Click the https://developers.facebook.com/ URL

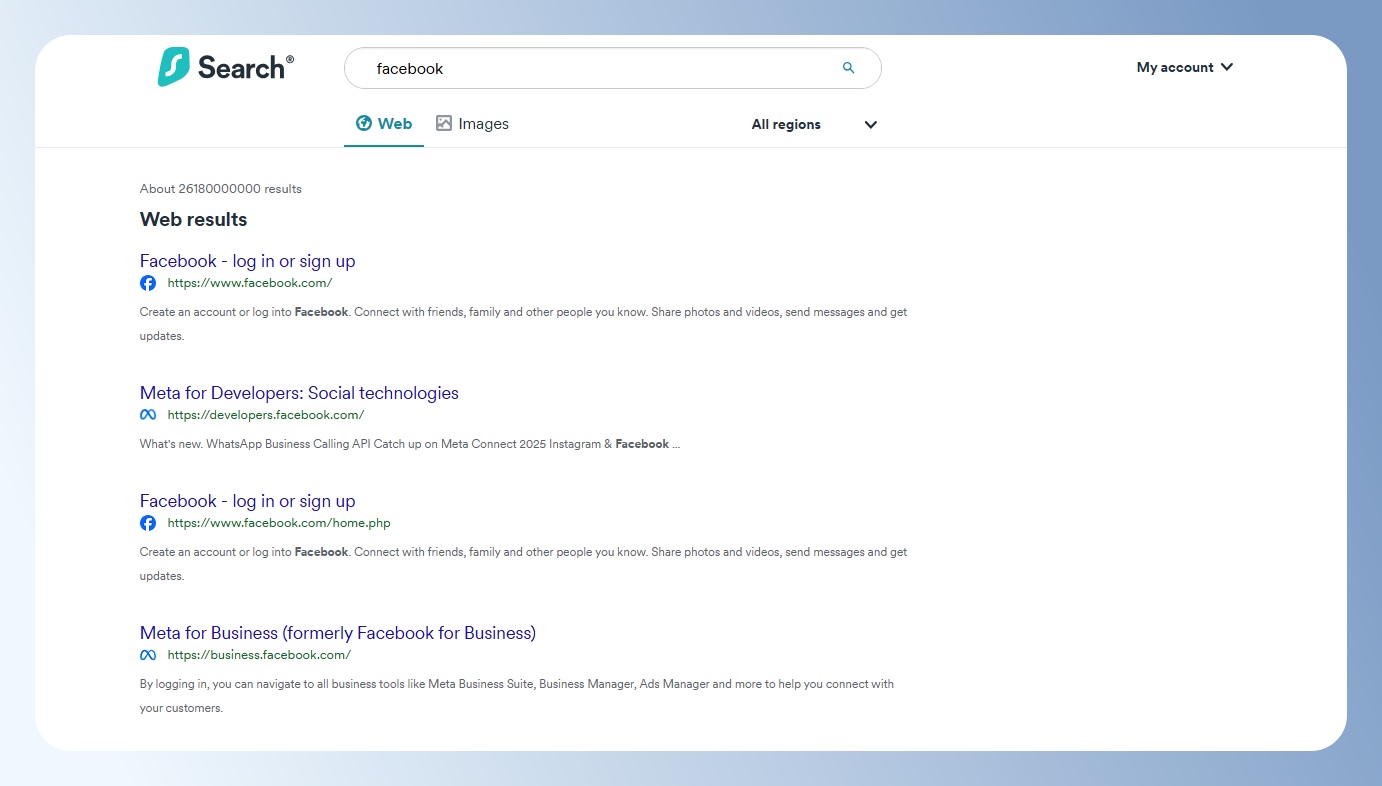coord(265,415)
